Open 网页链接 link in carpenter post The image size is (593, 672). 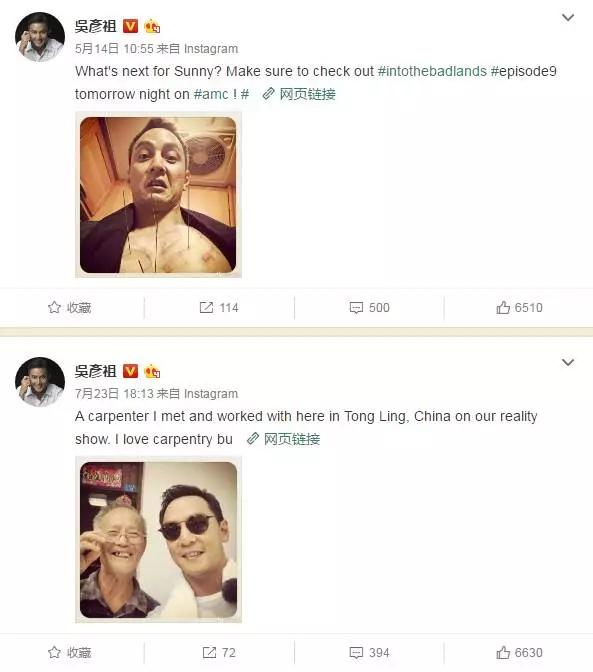pos(284,439)
